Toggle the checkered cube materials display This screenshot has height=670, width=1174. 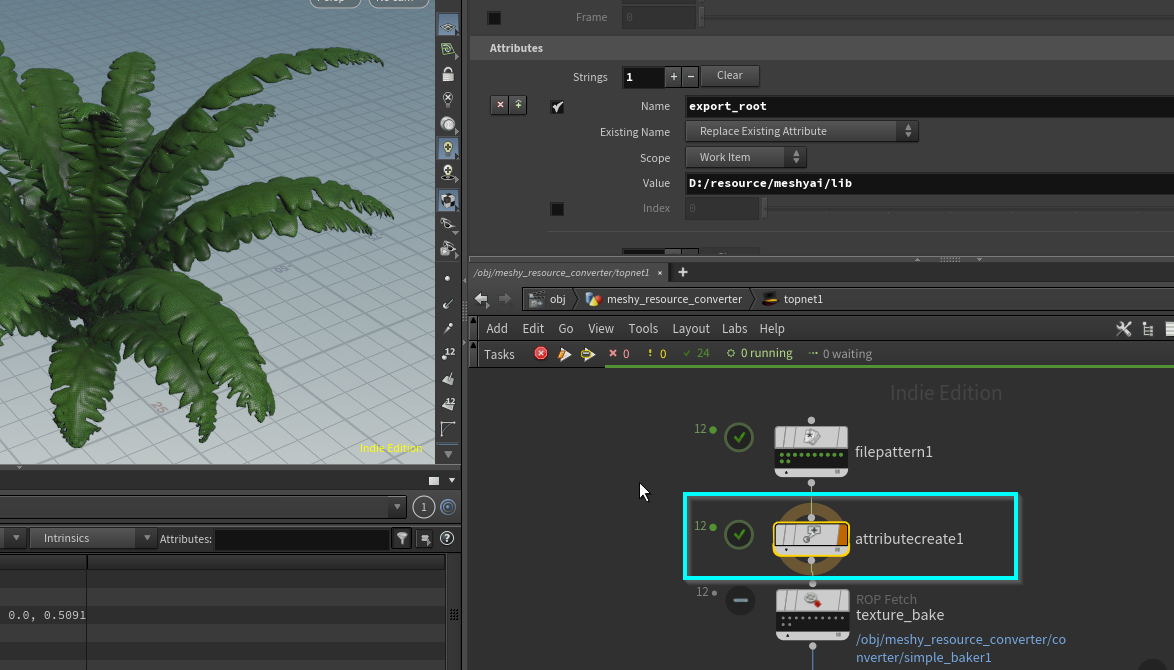click(x=448, y=200)
